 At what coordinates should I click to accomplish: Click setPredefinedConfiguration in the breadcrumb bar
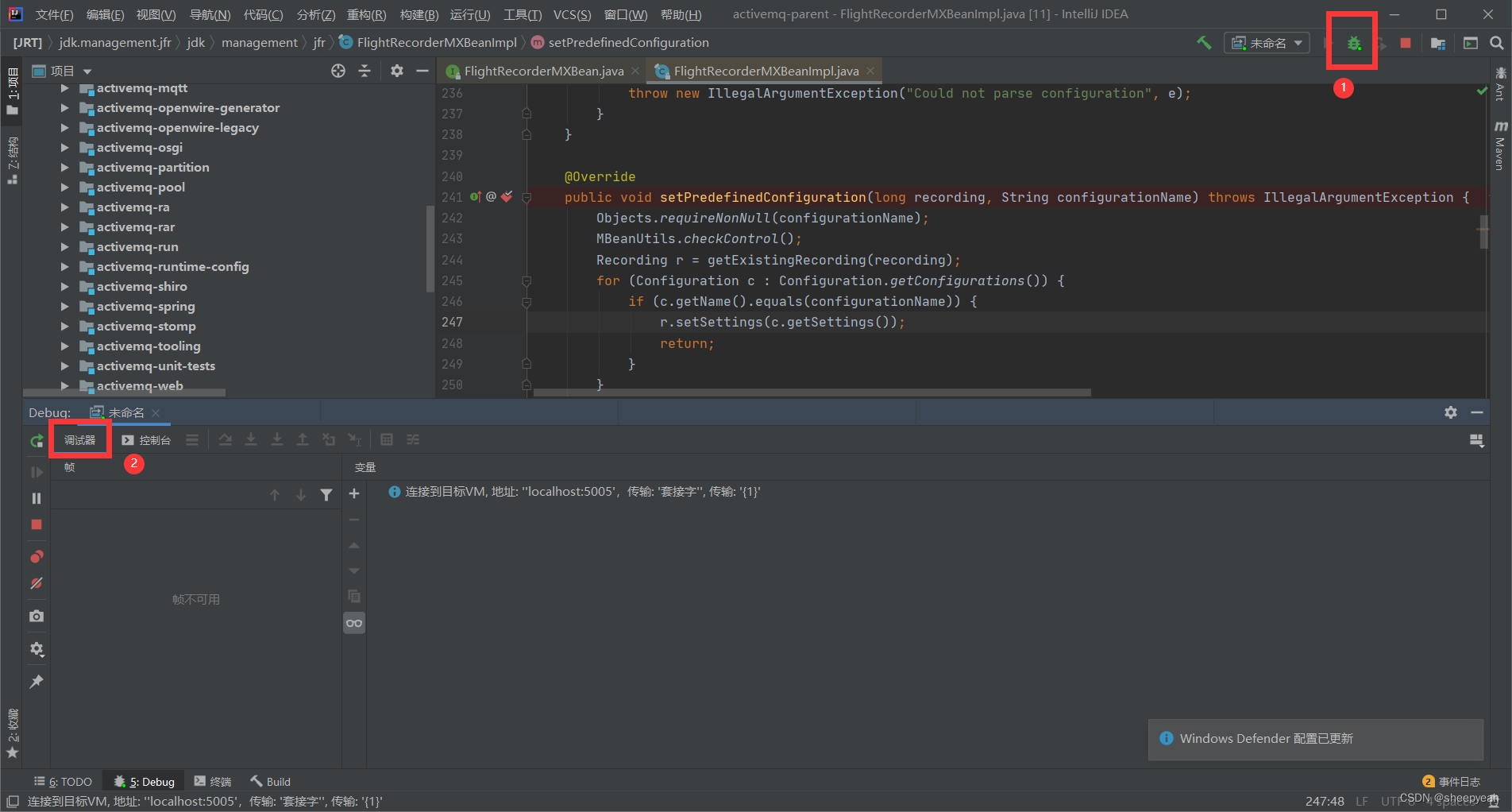click(x=627, y=42)
